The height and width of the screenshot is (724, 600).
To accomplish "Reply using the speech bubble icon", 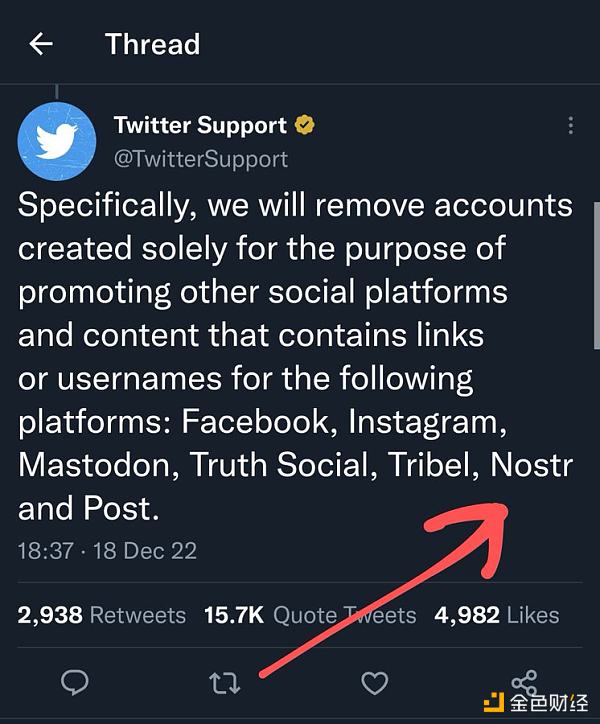I will pos(74,683).
